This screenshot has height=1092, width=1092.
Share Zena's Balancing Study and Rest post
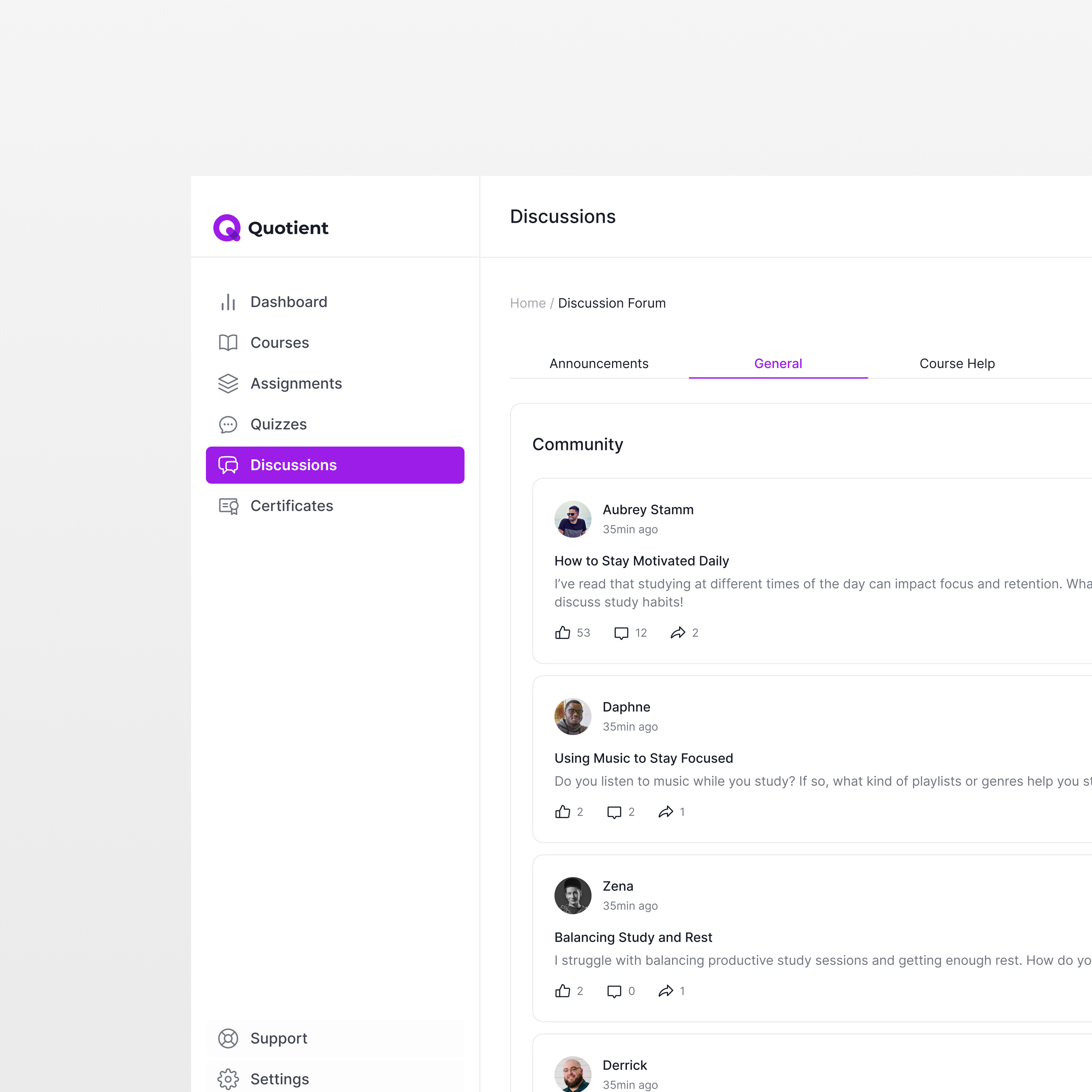click(666, 991)
